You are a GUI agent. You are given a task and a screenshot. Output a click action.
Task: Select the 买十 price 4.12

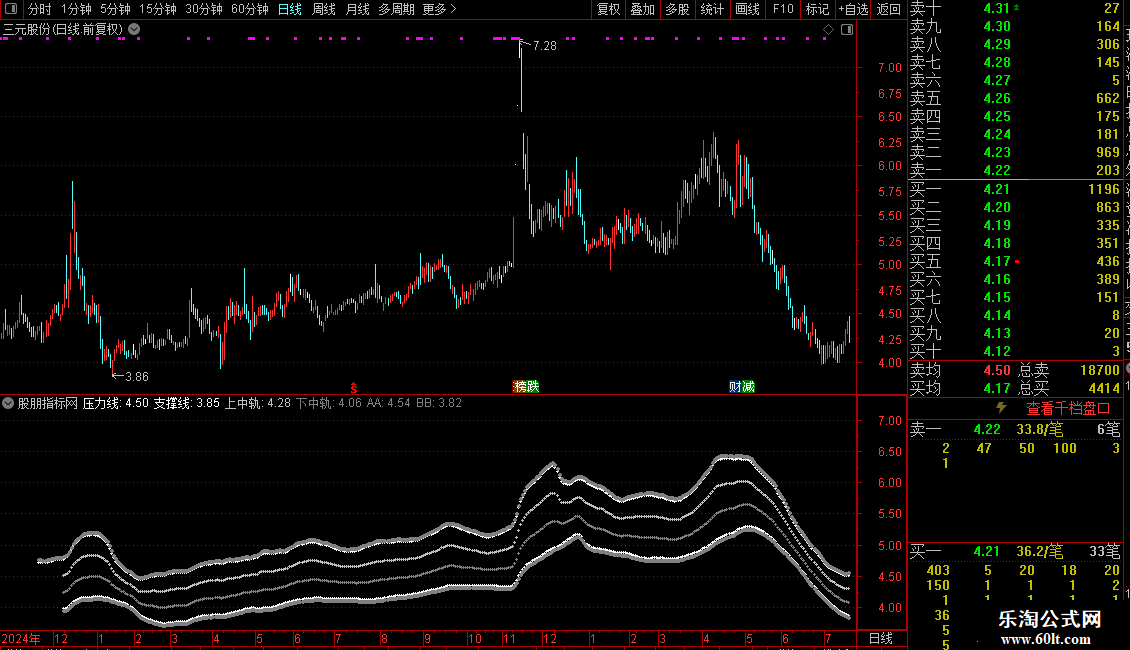pyautogui.click(x=997, y=351)
